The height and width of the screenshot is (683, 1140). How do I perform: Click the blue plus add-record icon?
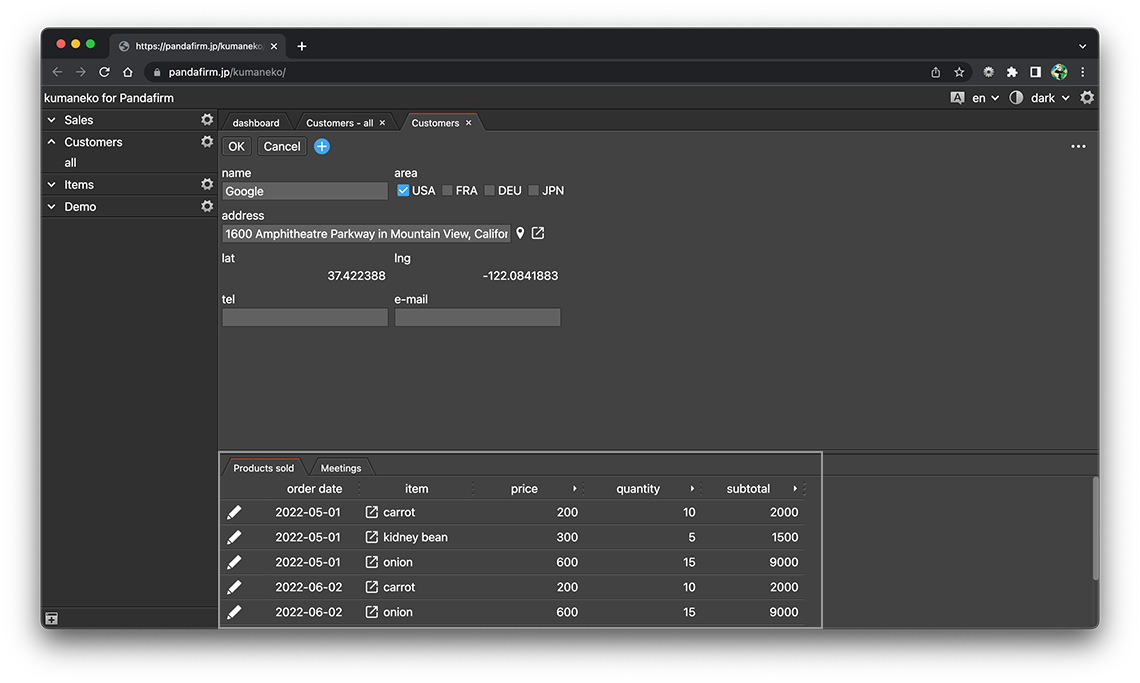click(x=322, y=146)
